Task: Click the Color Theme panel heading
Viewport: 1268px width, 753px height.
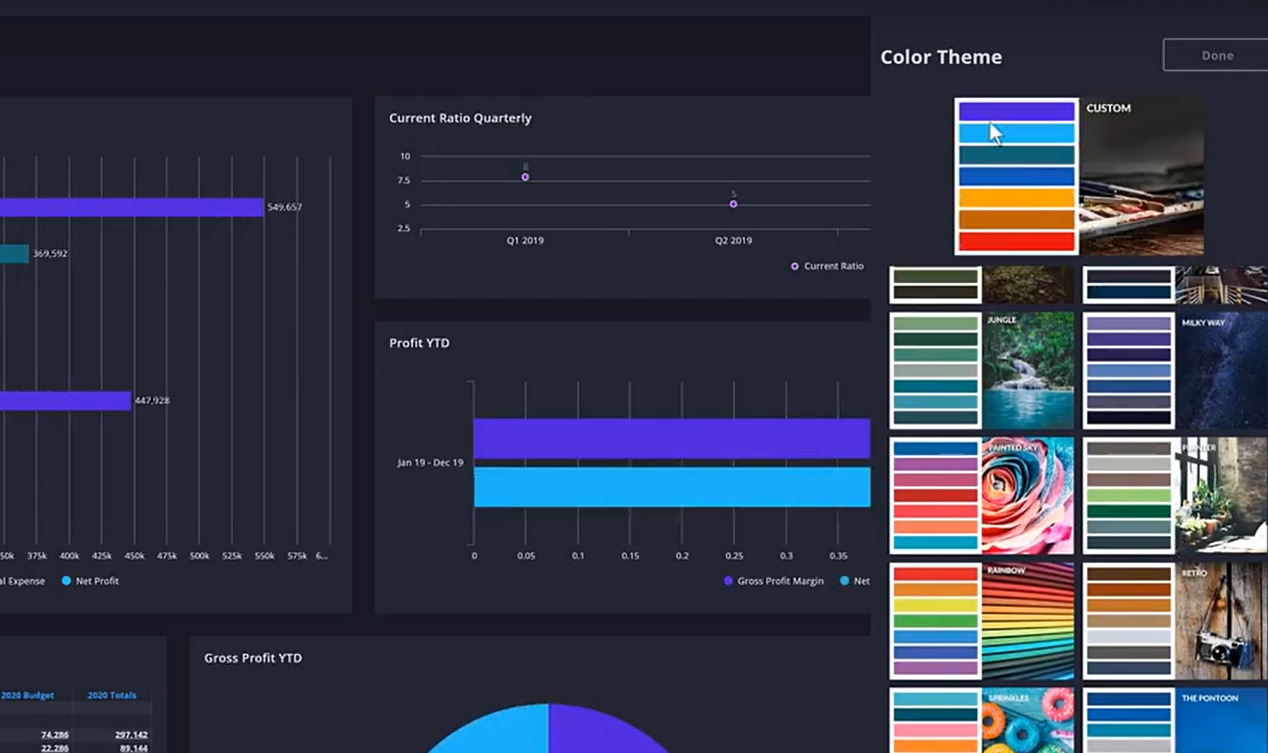Action: 941,57
